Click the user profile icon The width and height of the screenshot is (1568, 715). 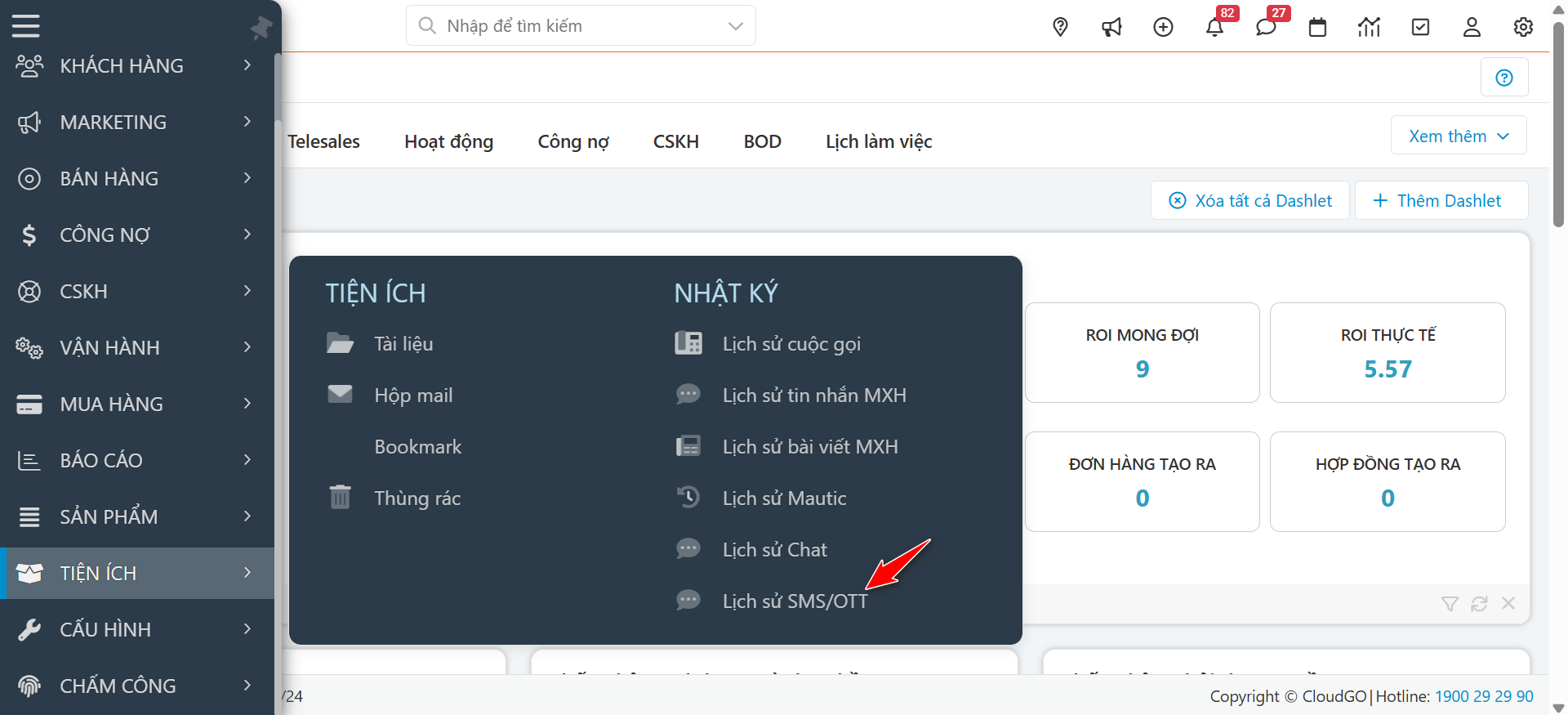coord(1472,27)
